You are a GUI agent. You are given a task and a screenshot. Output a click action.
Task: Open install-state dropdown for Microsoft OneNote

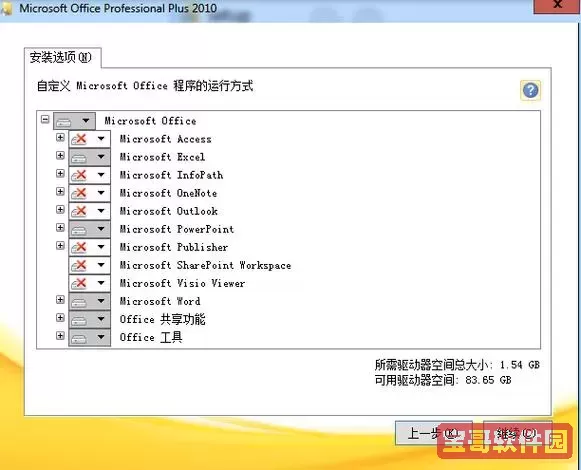(89, 193)
